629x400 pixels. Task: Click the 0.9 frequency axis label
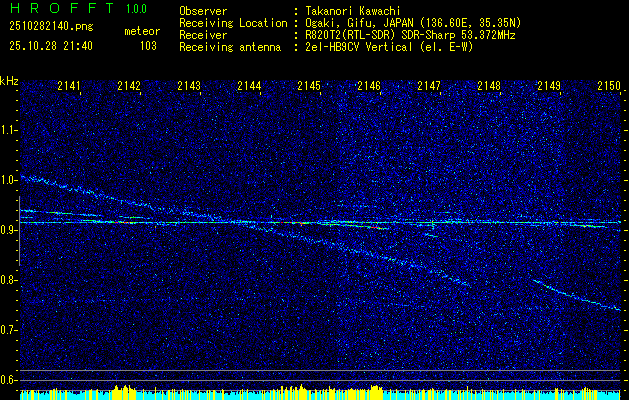7,230
